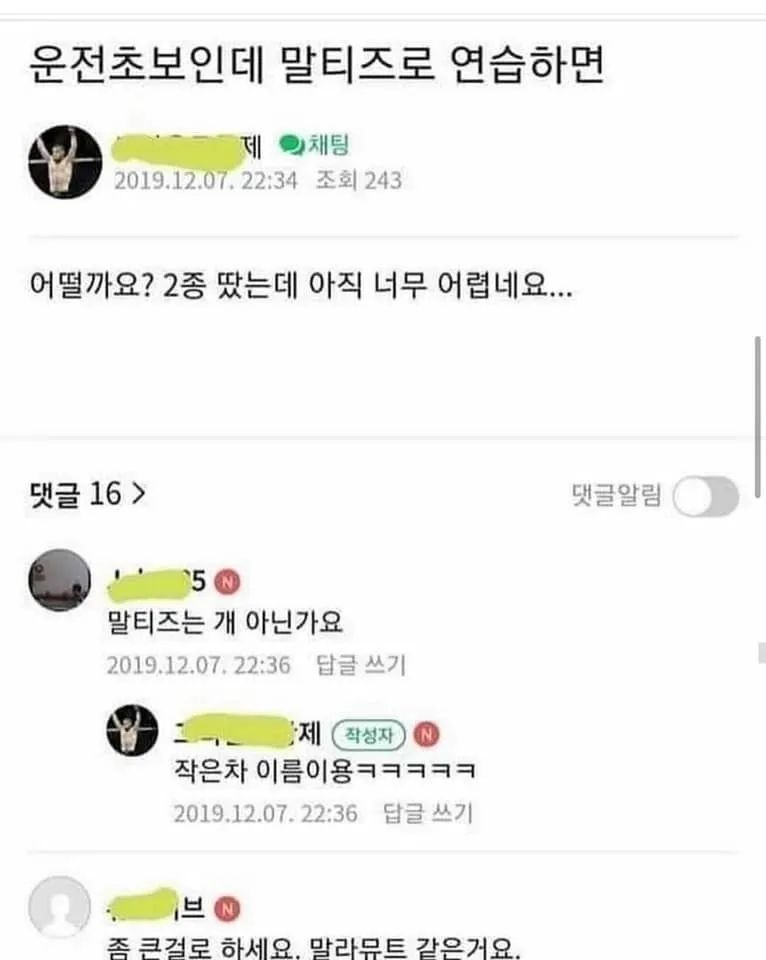This screenshot has height=960, width=766.
Task: Toggle the 댓글알림 comment notification switch
Action: point(705,496)
